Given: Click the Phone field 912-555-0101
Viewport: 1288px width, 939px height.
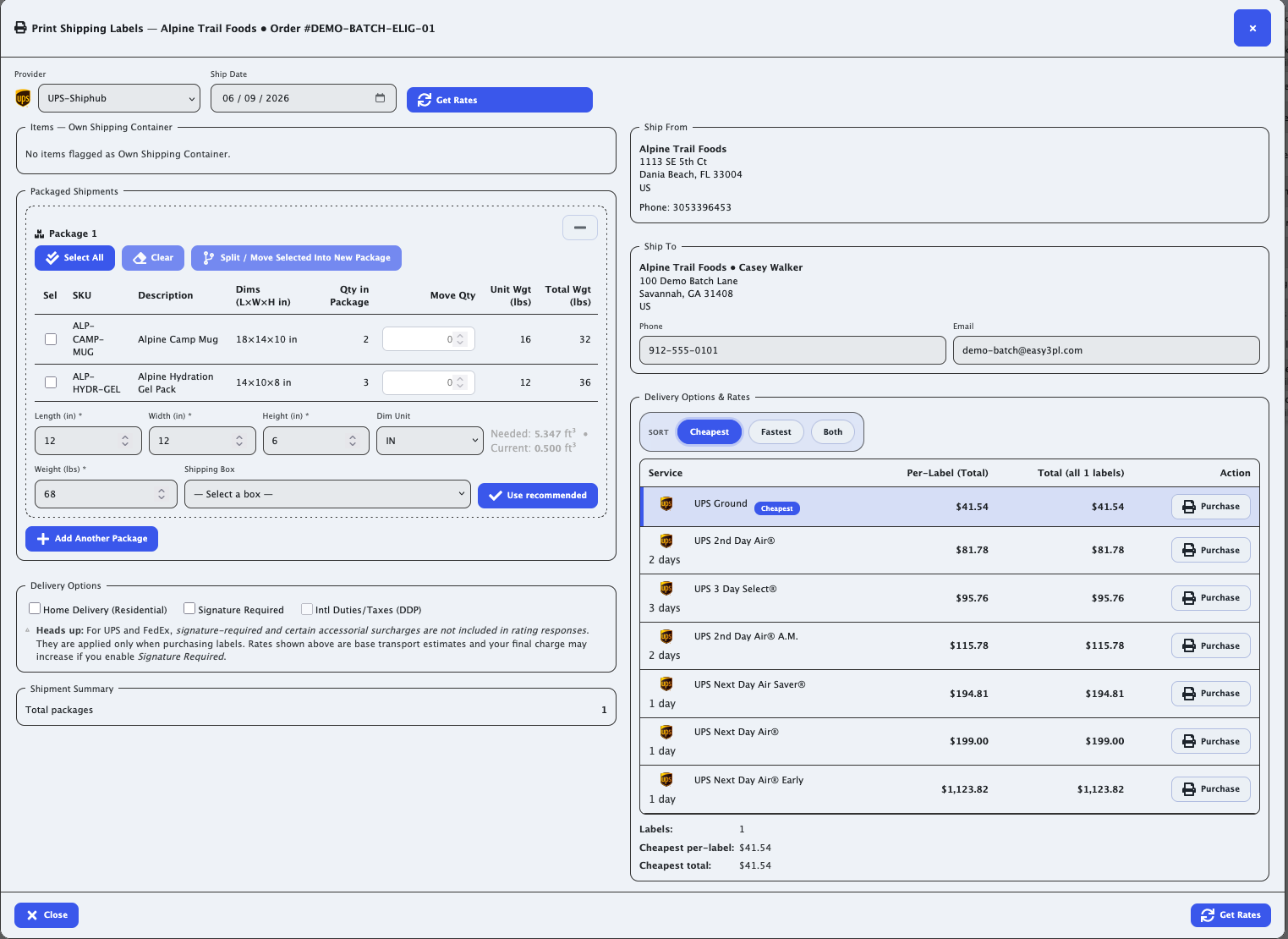Looking at the screenshot, I should [x=792, y=350].
